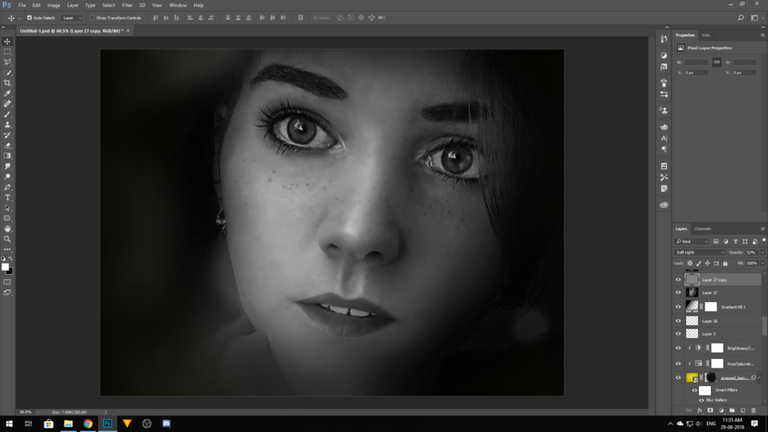
Task: Open the Auto-Select Layer dropdown
Action: (71, 18)
